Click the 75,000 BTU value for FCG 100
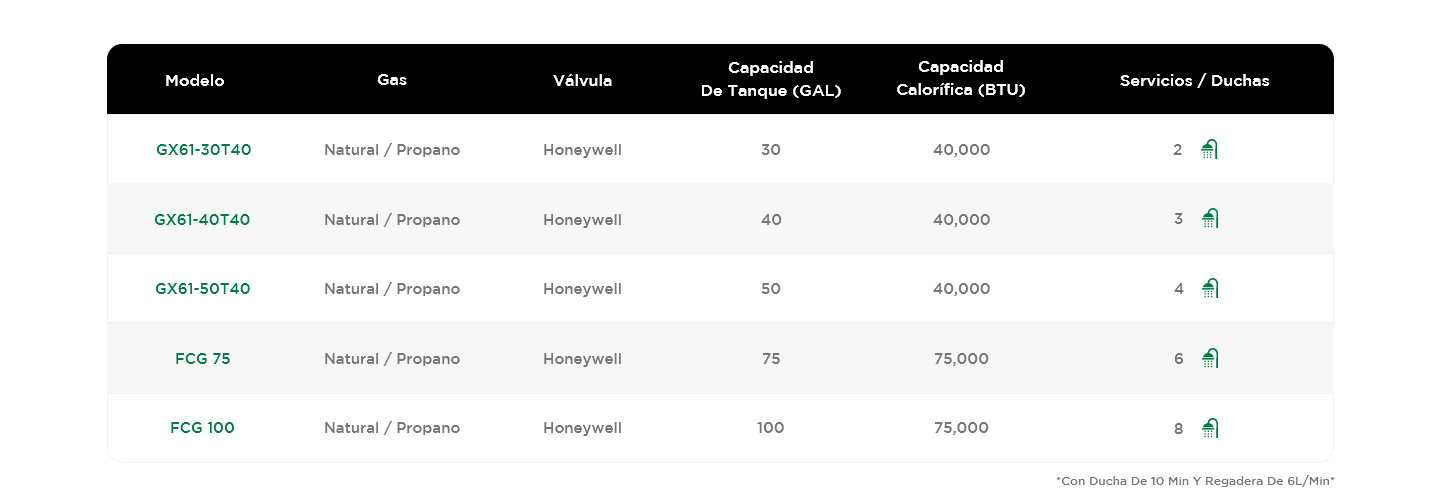This screenshot has height=504, width=1440. click(x=961, y=428)
